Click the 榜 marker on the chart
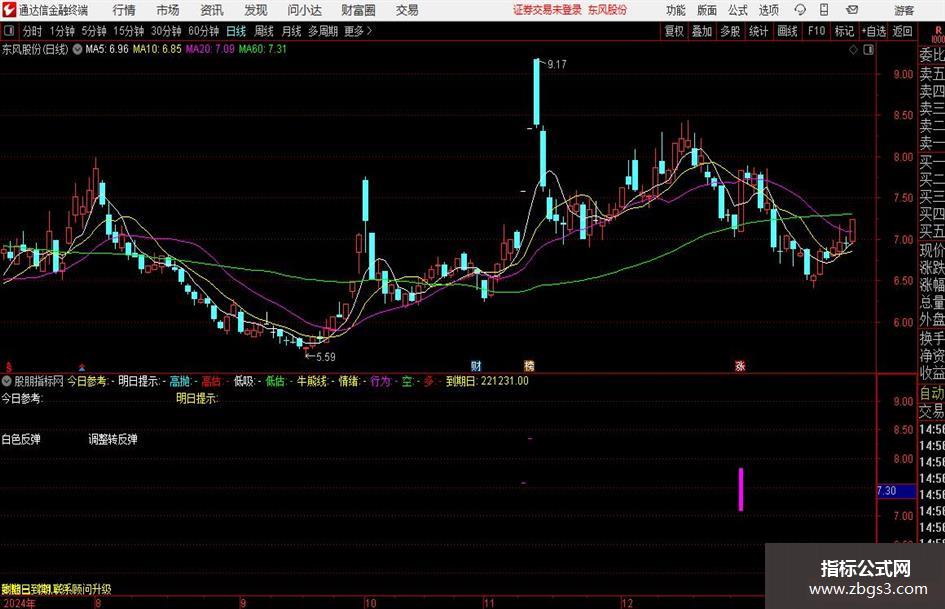The width and height of the screenshot is (945, 609). 529,365
